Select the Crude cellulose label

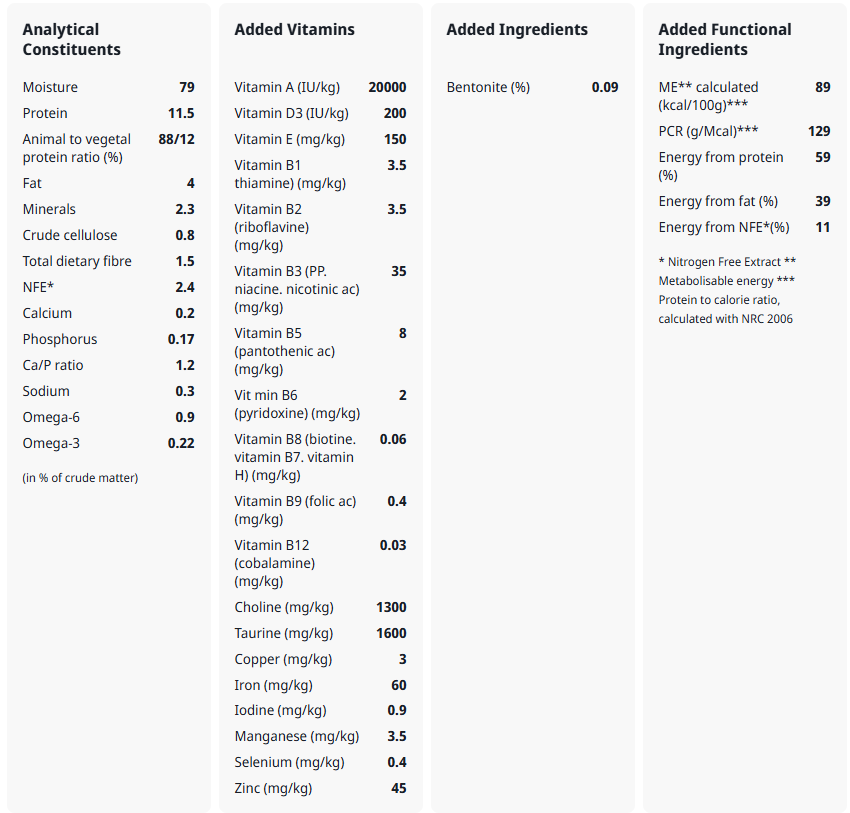coord(70,236)
